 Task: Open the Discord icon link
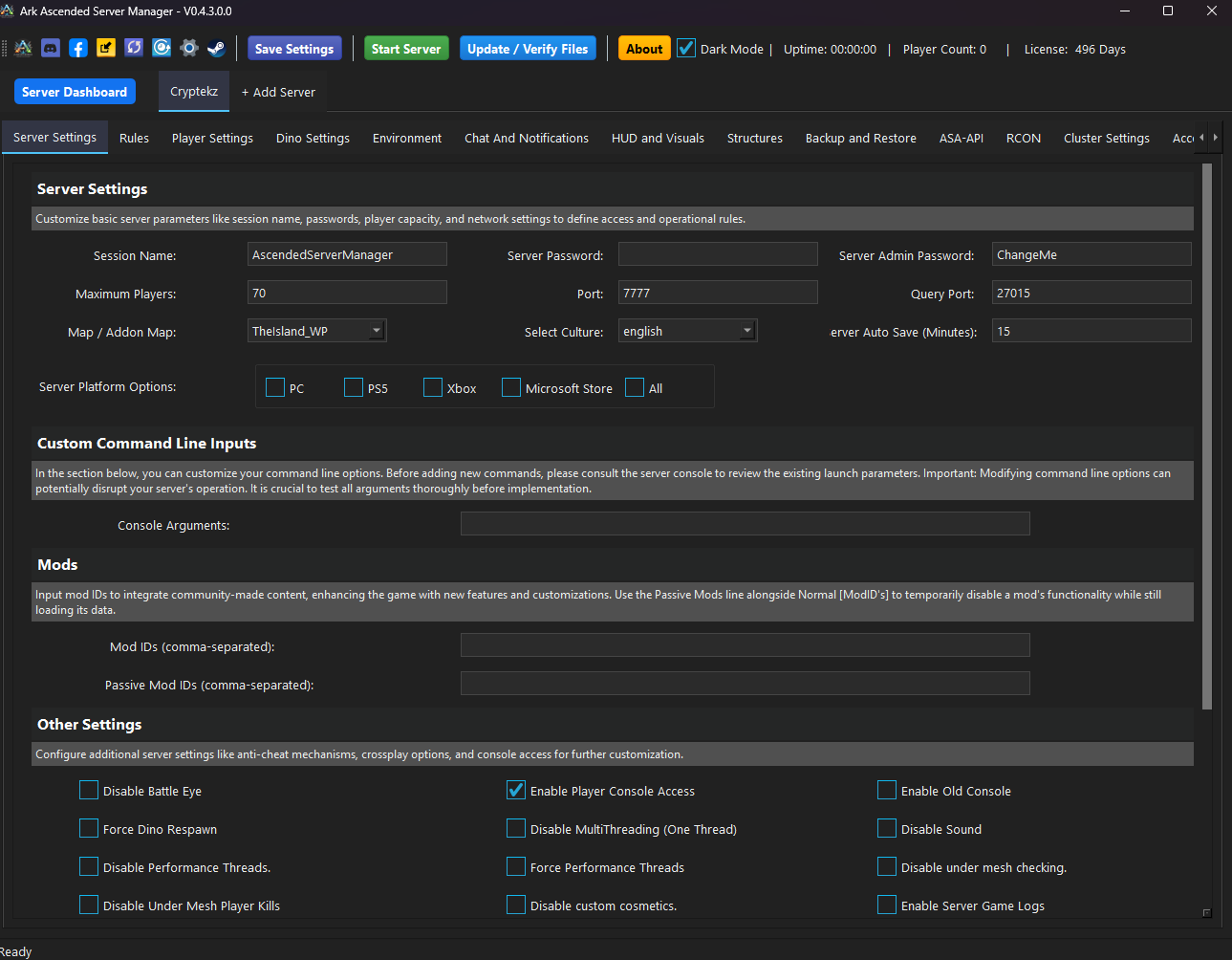51,48
